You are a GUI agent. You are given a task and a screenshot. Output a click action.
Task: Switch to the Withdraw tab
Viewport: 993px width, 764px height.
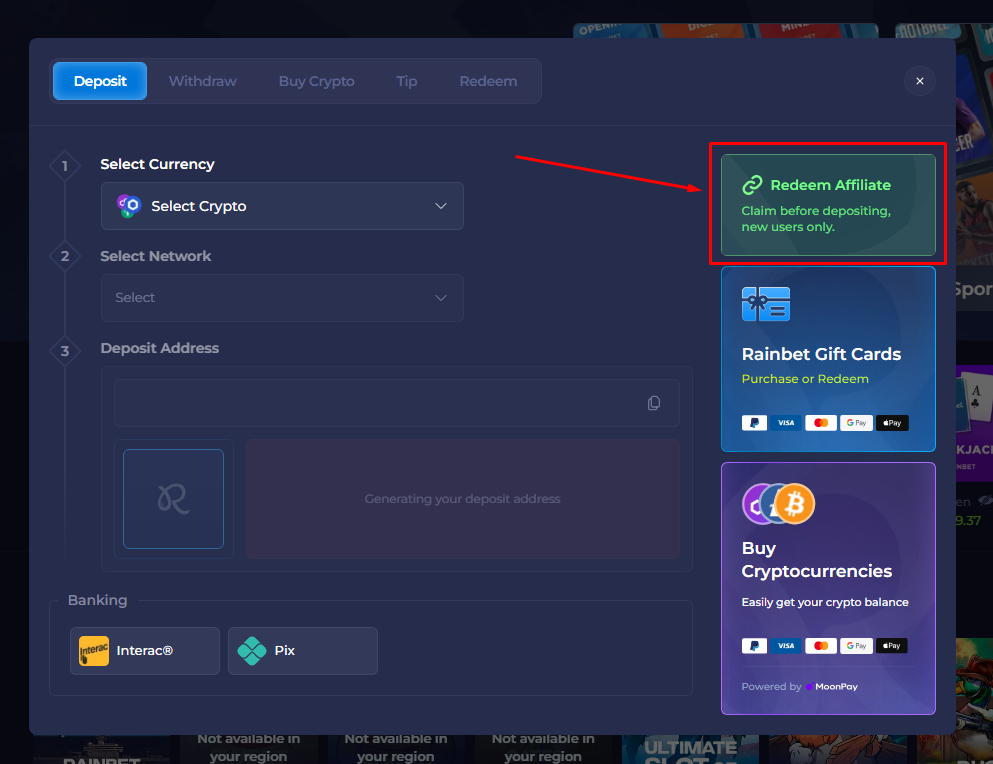tap(202, 81)
